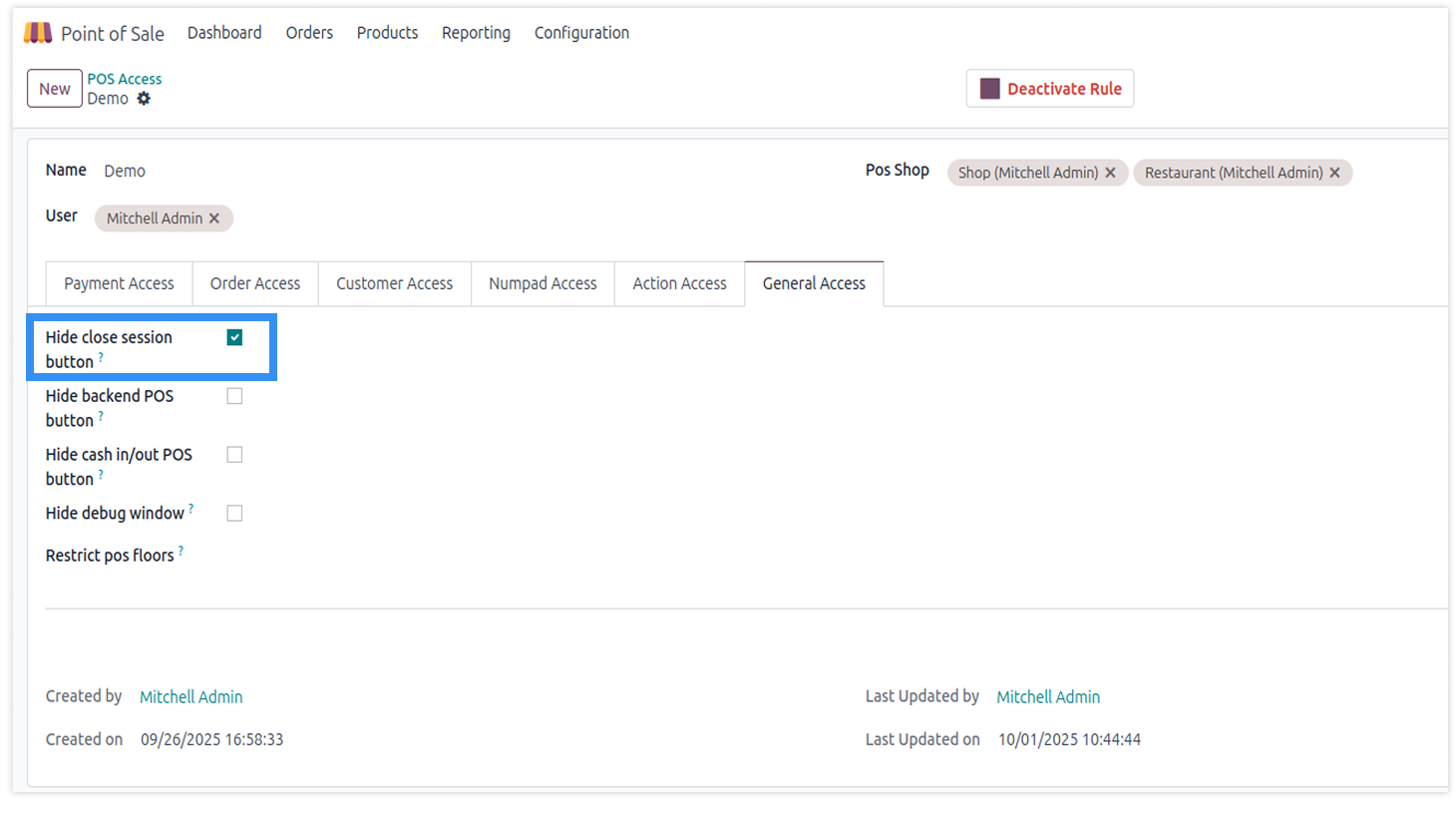The image size is (1456, 822).
Task: Click the Point of Sale app logo icon
Action: [38, 33]
